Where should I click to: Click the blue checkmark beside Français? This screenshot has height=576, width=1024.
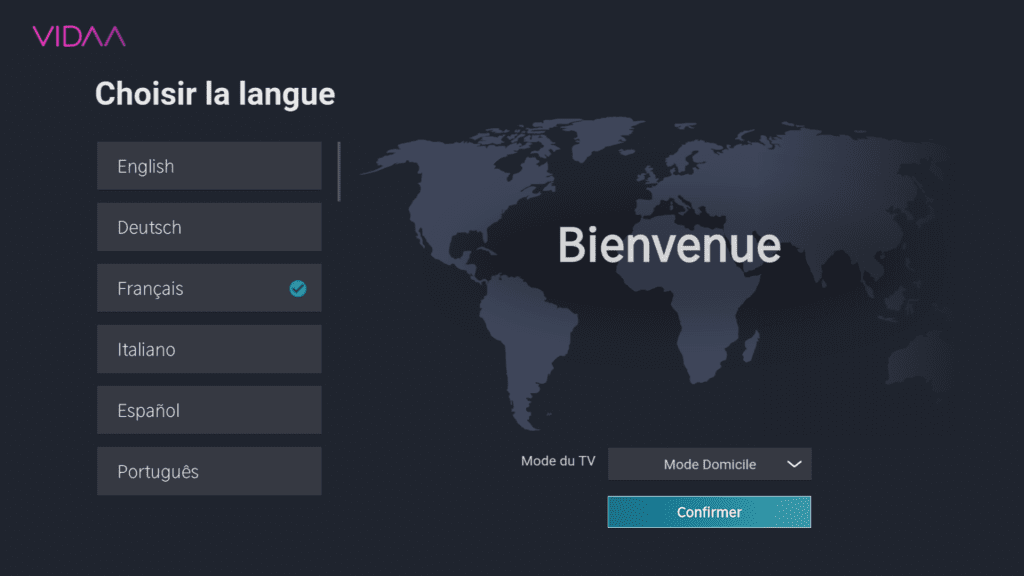coord(297,289)
